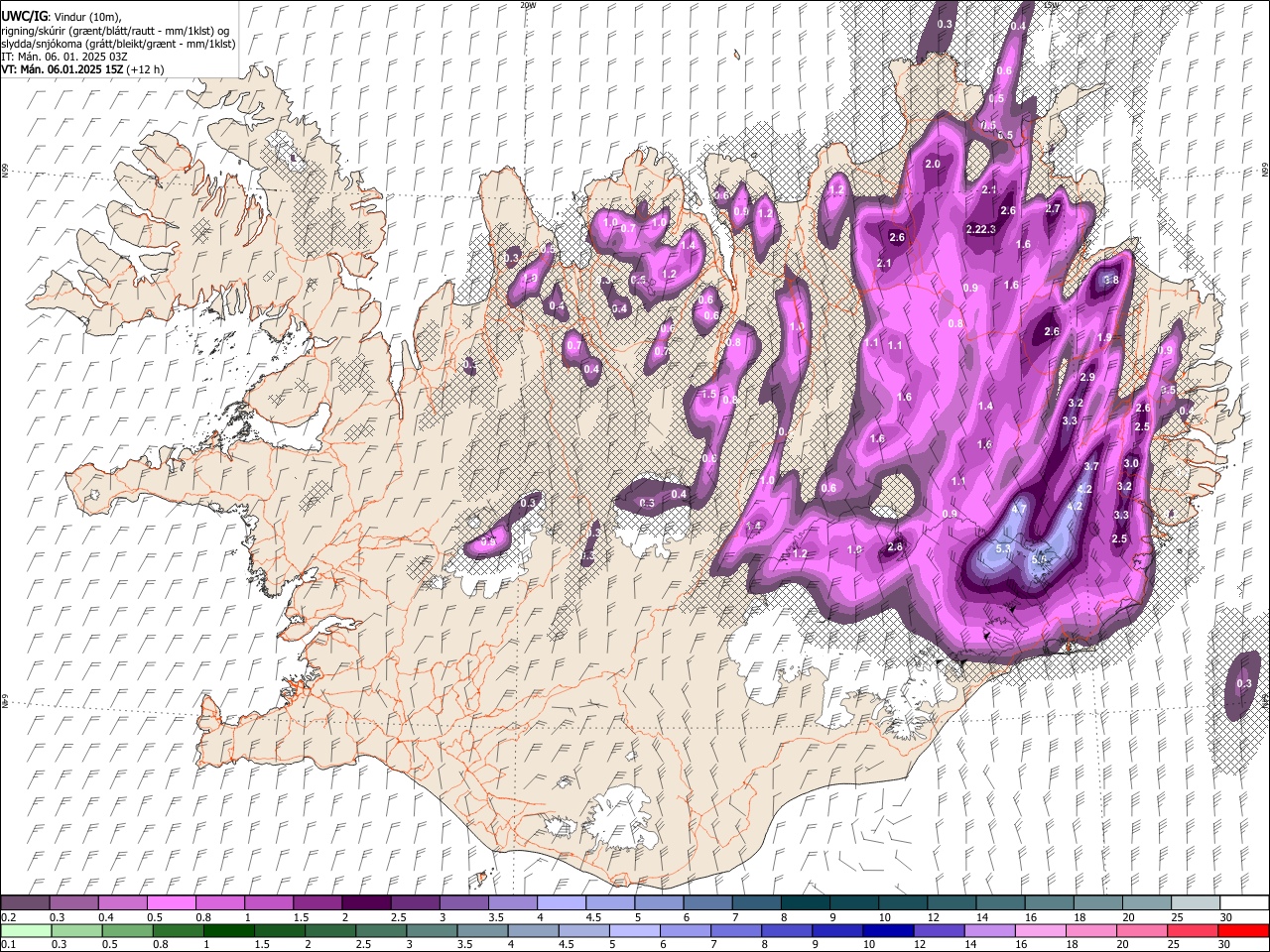
Task: Click the 2.8 precipitation value on the map
Action: click(895, 547)
